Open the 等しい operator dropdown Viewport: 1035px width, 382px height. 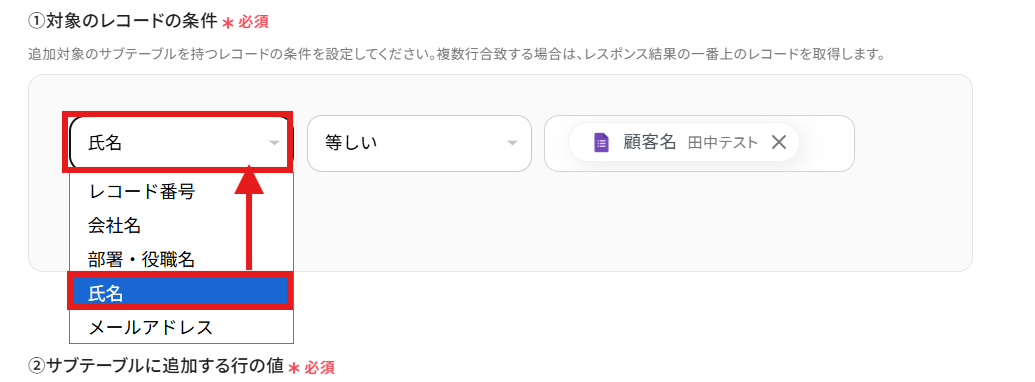coord(419,143)
